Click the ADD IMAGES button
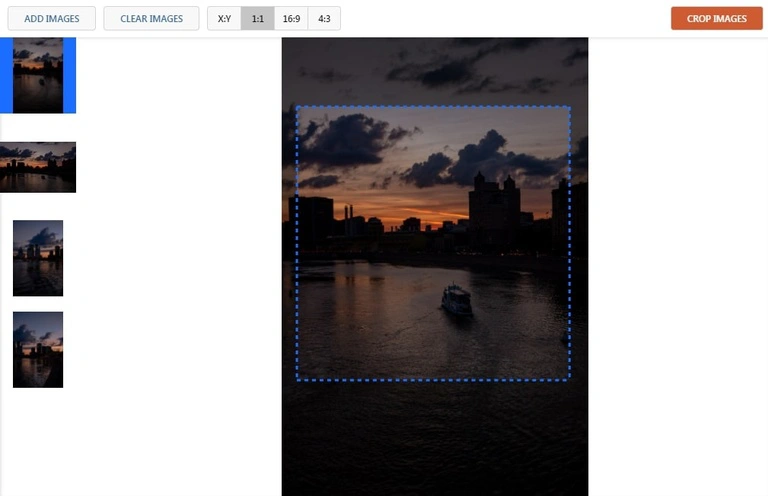768x496 pixels. 51,19
